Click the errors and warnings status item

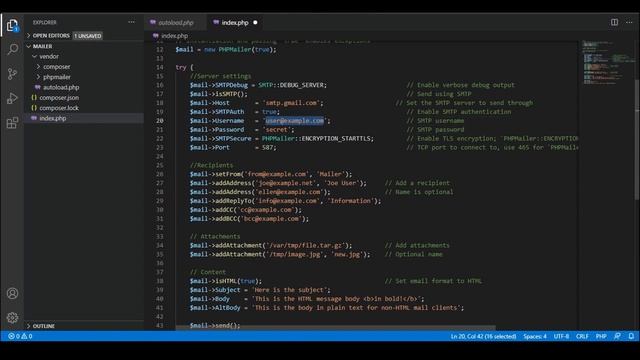click(x=20, y=336)
